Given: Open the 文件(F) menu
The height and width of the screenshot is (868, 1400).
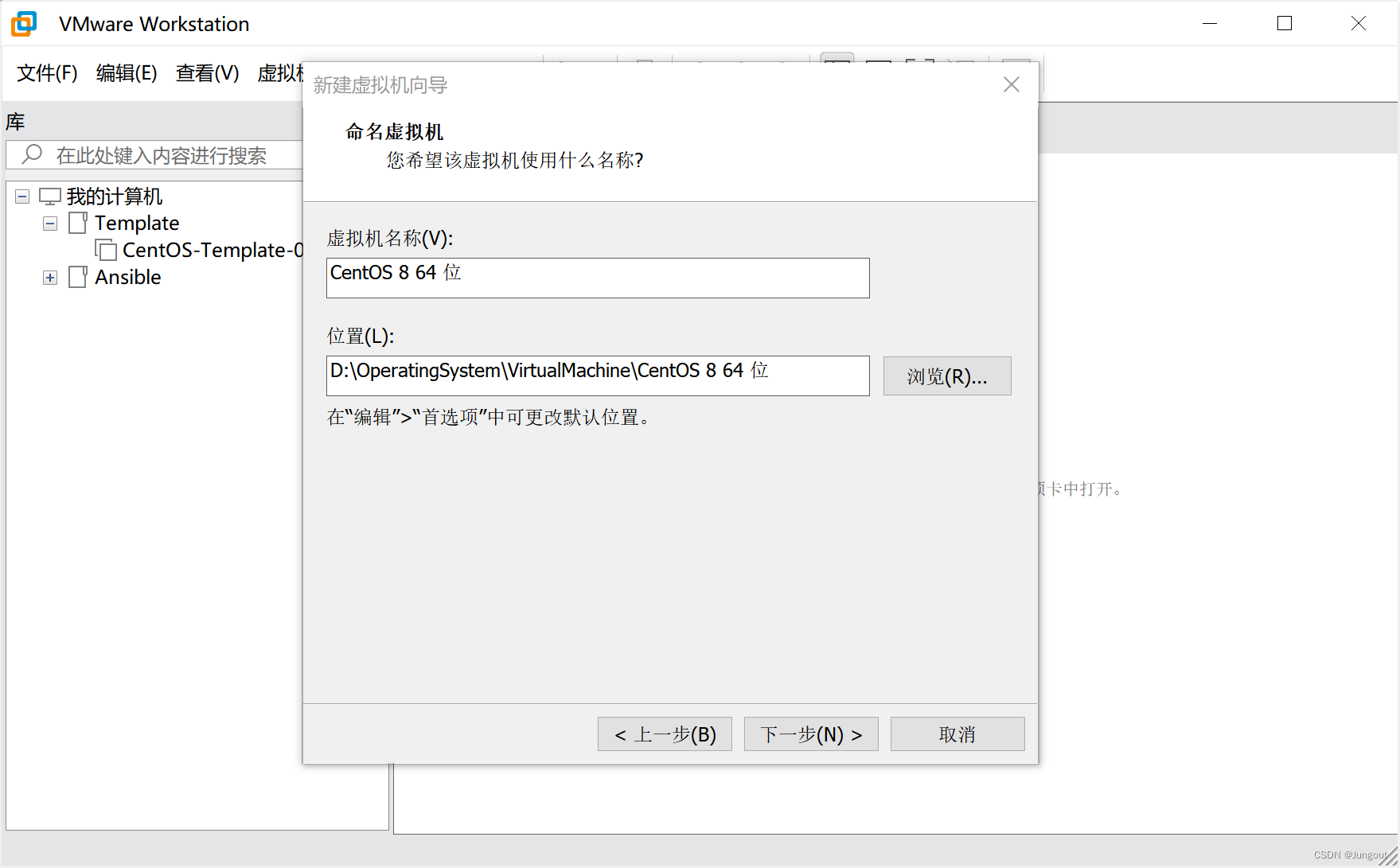Looking at the screenshot, I should click(47, 73).
